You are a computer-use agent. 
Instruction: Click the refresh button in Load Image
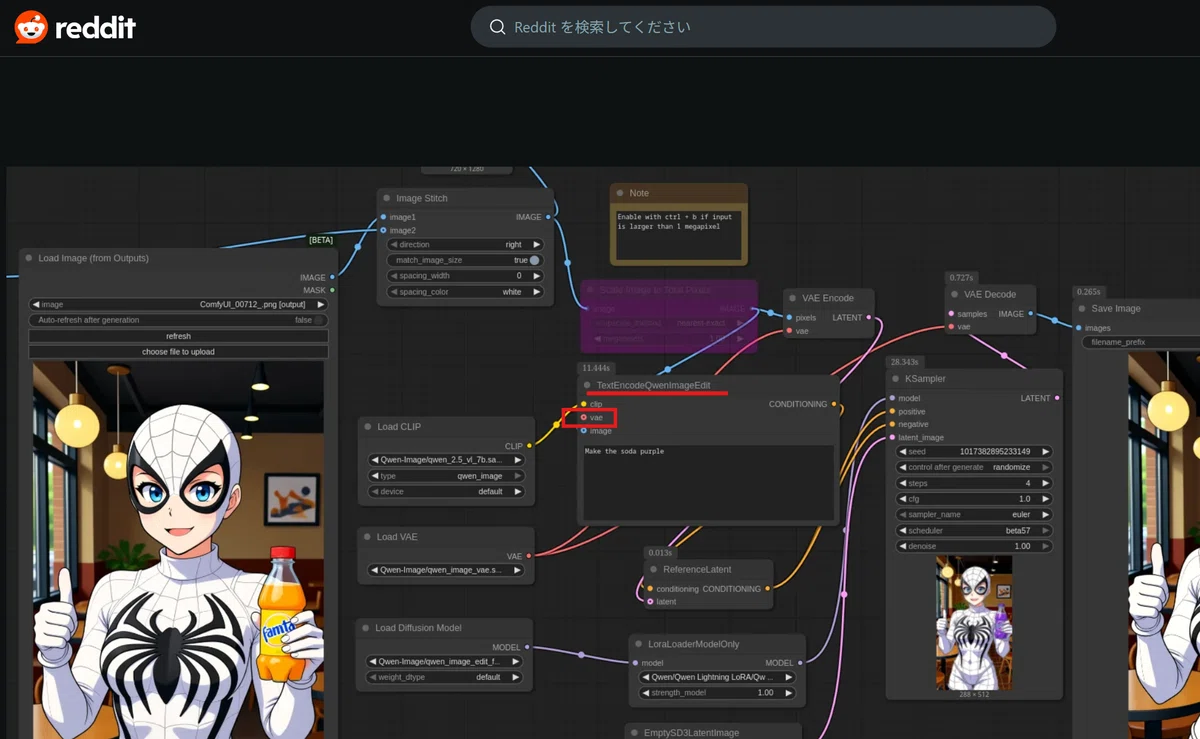click(x=178, y=336)
